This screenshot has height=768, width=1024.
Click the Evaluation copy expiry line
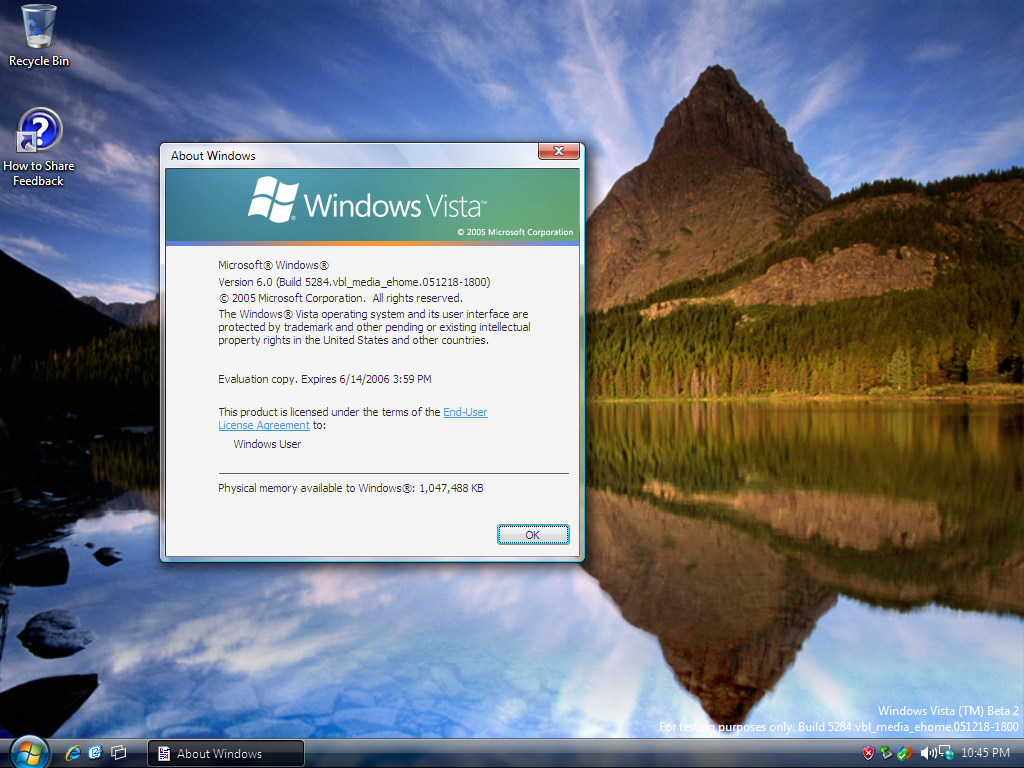pos(325,379)
